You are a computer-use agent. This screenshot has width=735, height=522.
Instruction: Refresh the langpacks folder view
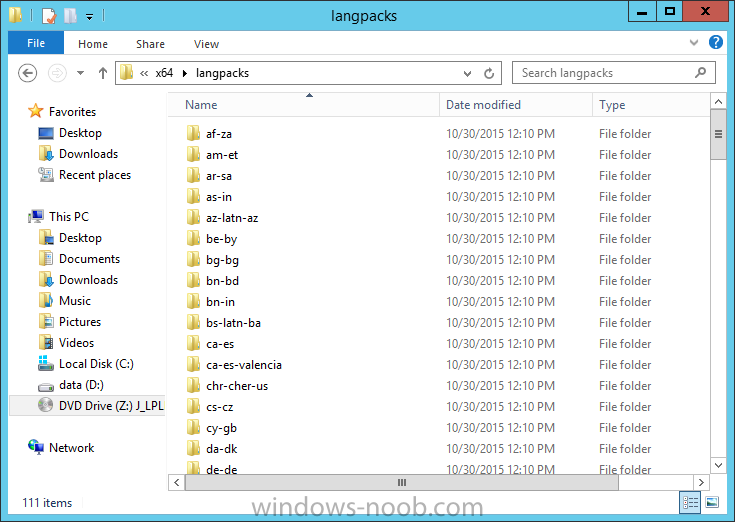tap(489, 74)
